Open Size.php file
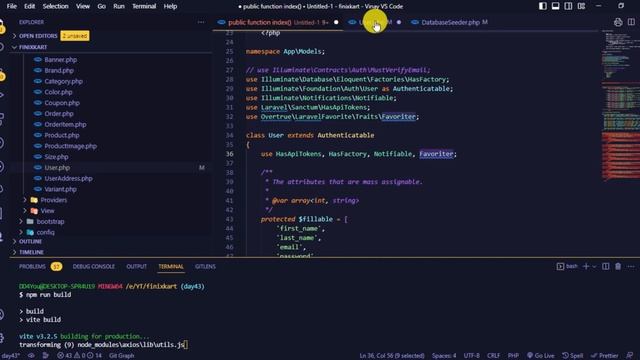Screen dimensions: 640x360 (x=56, y=157)
